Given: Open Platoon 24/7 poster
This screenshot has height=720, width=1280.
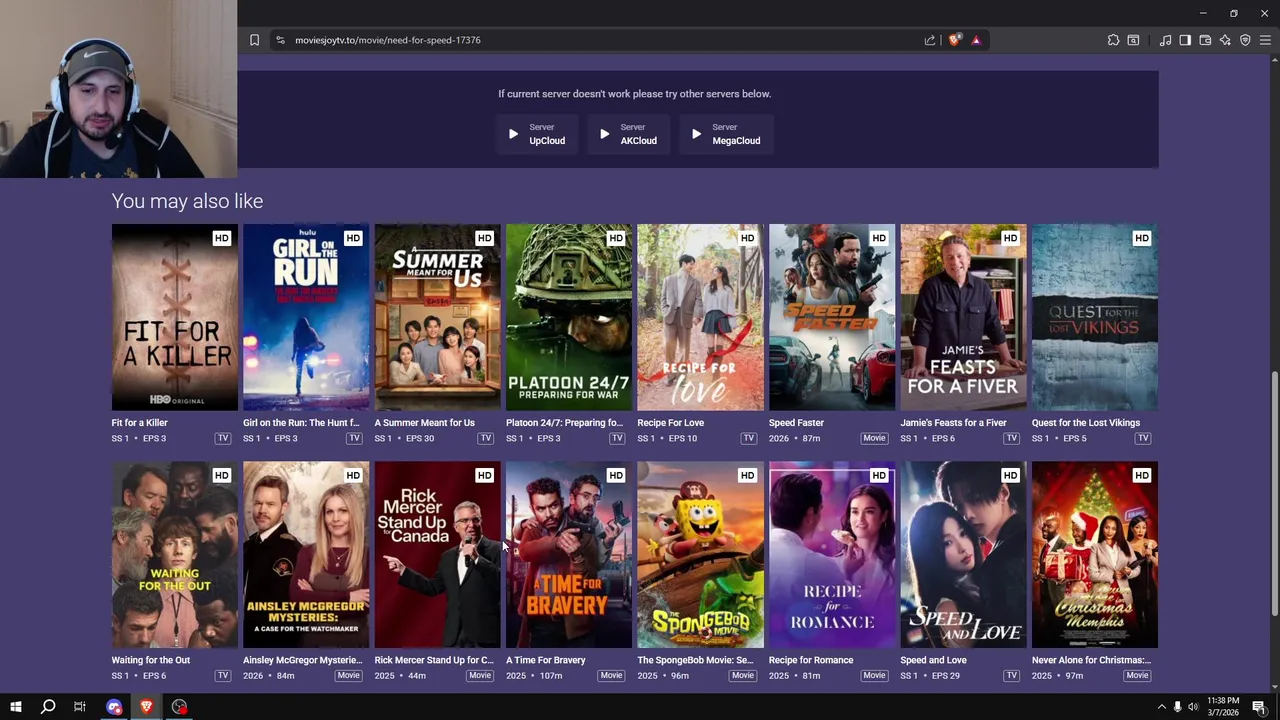Looking at the screenshot, I should (569, 317).
